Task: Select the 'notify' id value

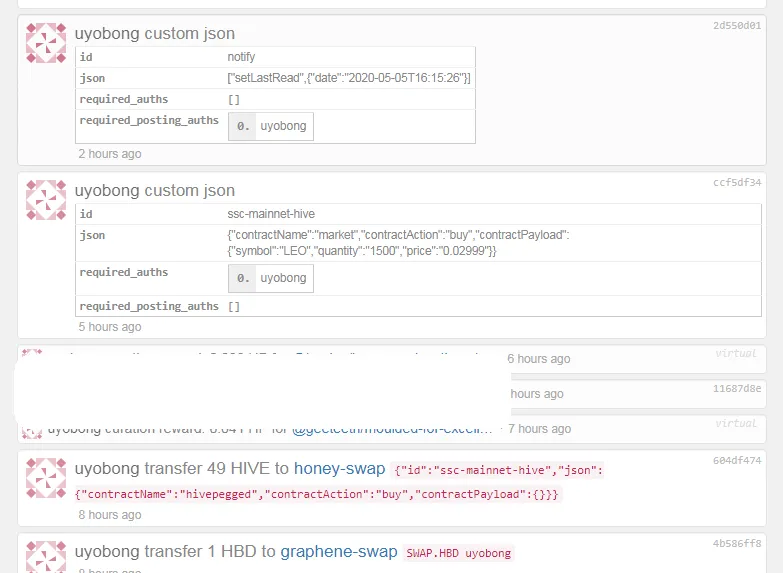Action: pos(241,57)
